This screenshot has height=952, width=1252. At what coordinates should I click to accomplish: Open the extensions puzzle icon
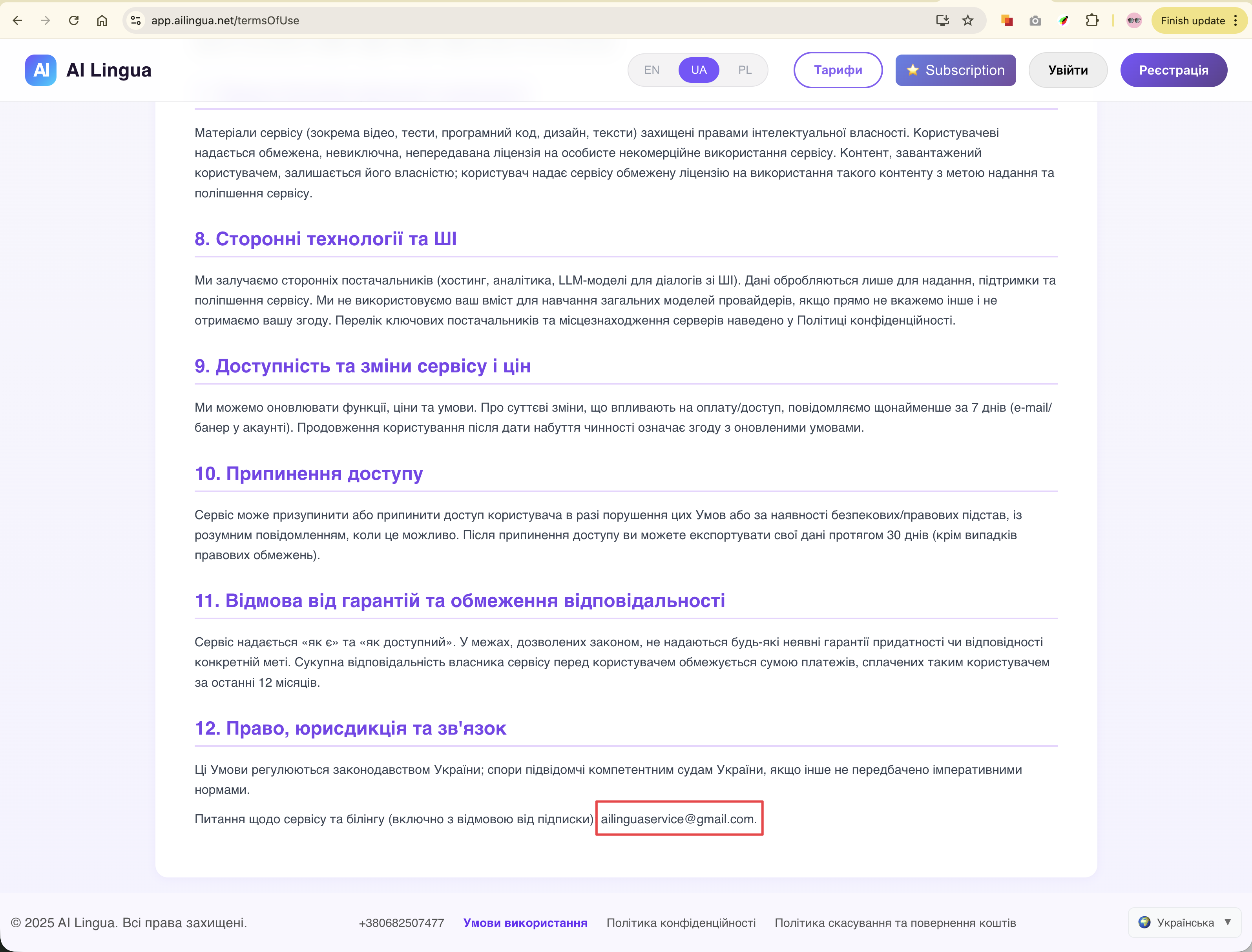1091,20
